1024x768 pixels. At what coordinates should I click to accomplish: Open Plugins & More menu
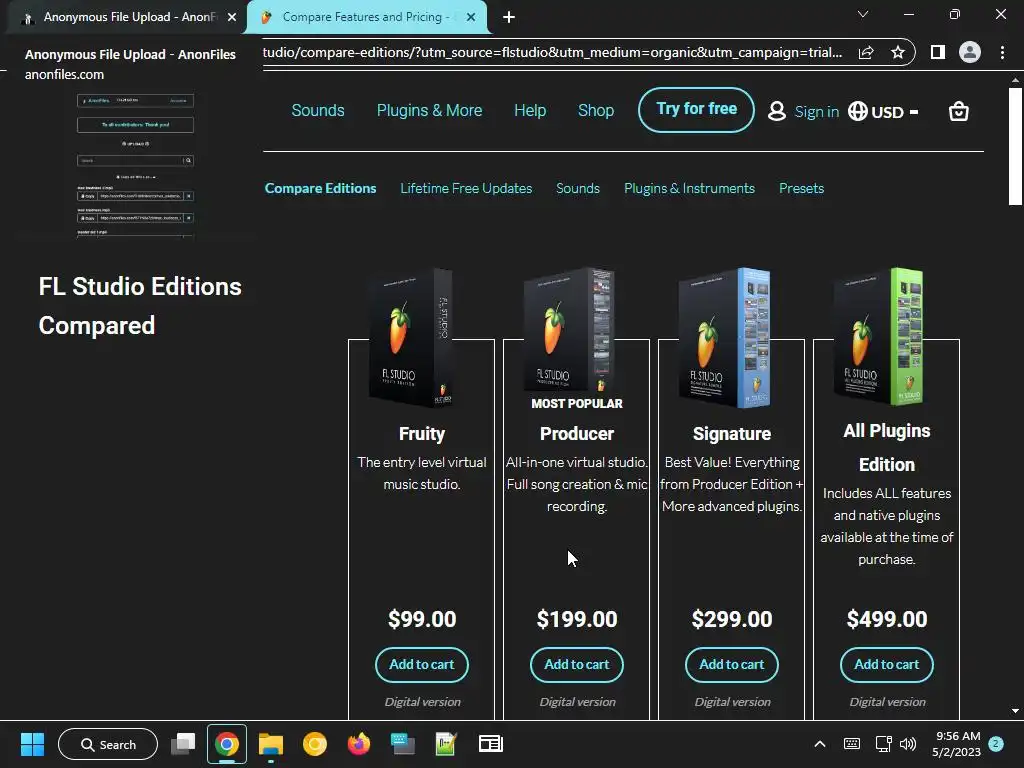(x=429, y=110)
